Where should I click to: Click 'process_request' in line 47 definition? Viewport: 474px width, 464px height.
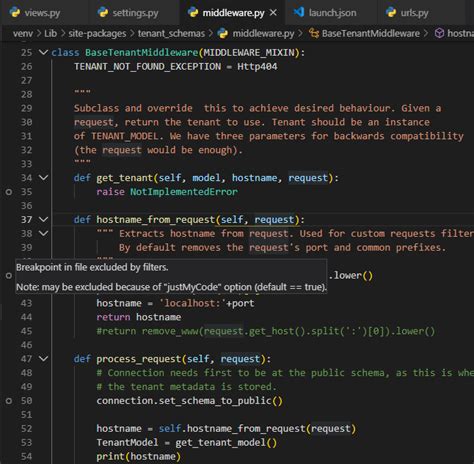139,359
